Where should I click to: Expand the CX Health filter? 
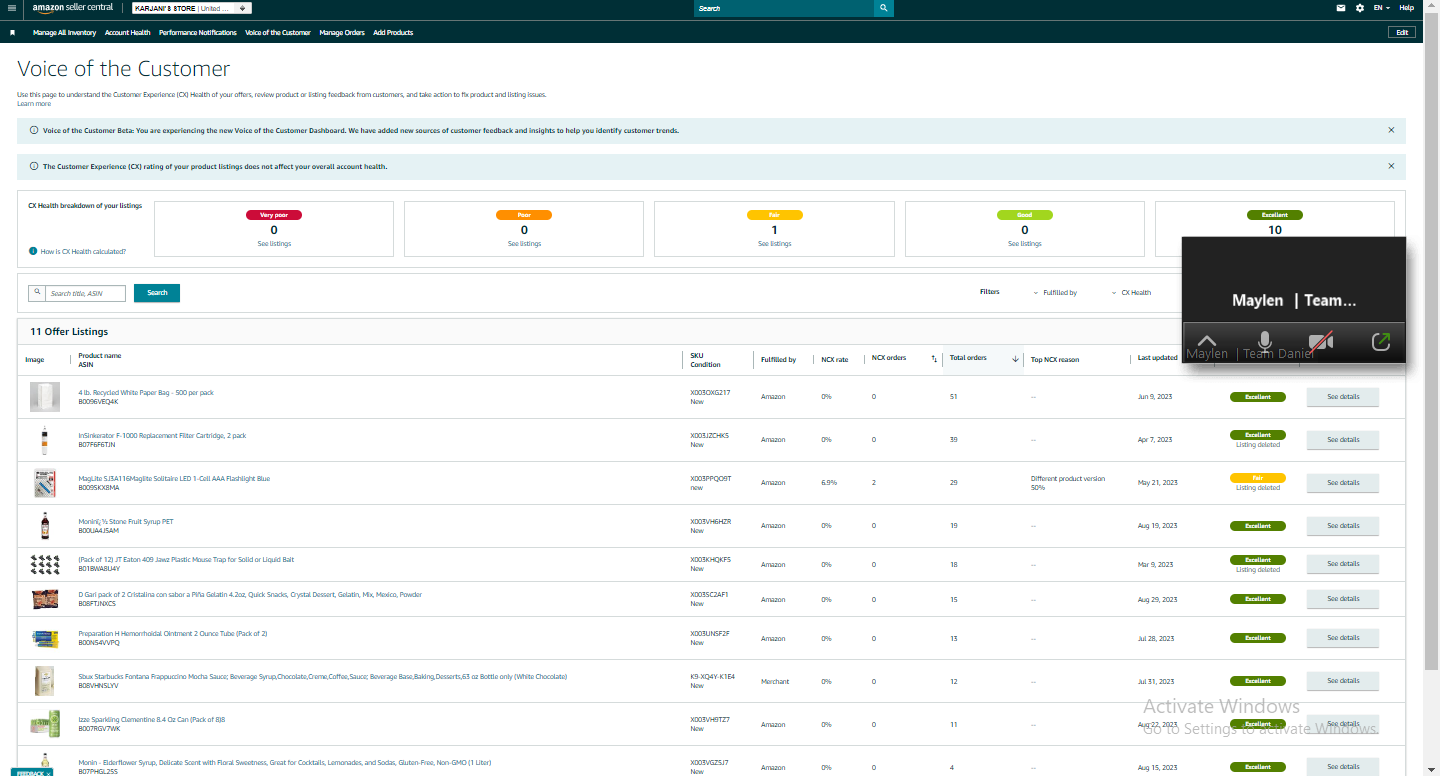coord(1132,293)
